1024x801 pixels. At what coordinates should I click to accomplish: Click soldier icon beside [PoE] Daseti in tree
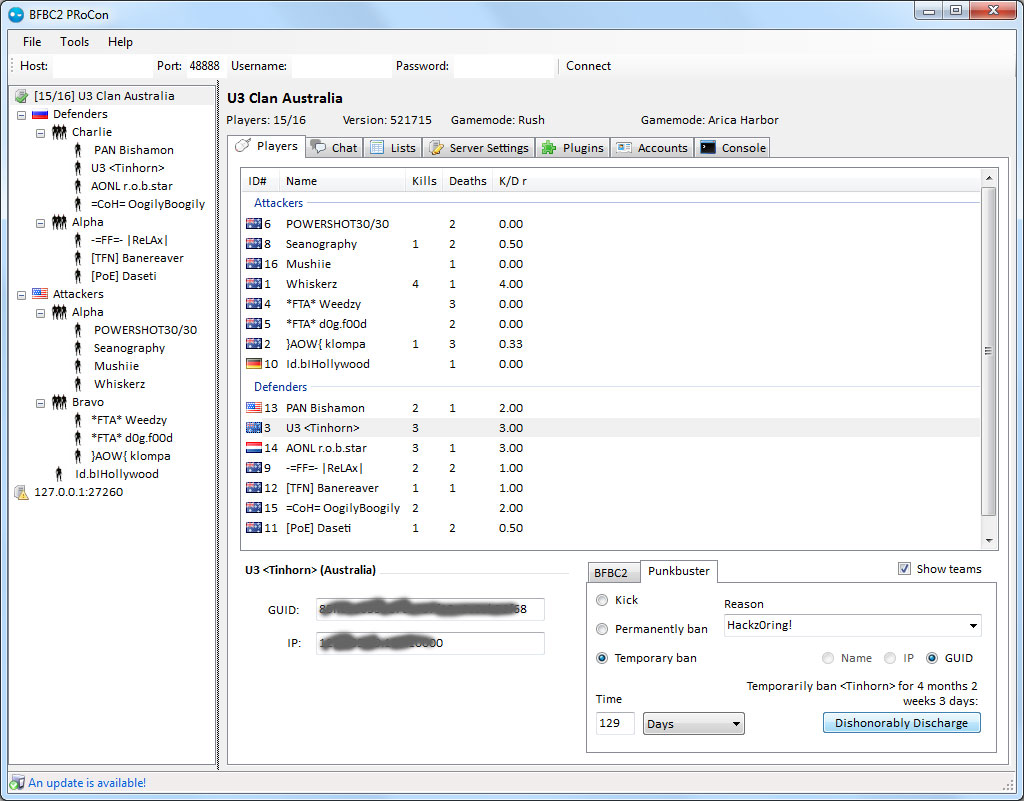click(78, 276)
